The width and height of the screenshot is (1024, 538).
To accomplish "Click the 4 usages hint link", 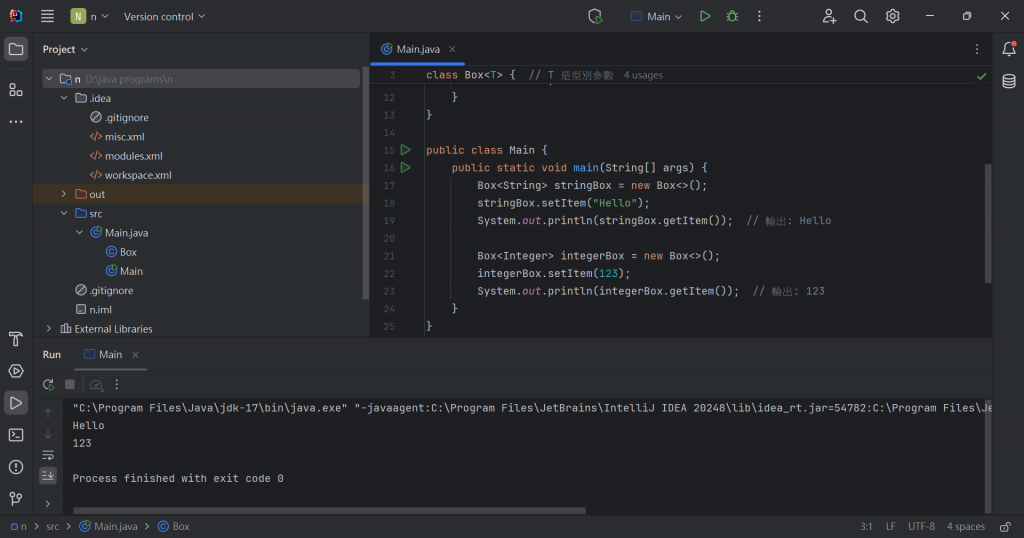I will click(643, 75).
